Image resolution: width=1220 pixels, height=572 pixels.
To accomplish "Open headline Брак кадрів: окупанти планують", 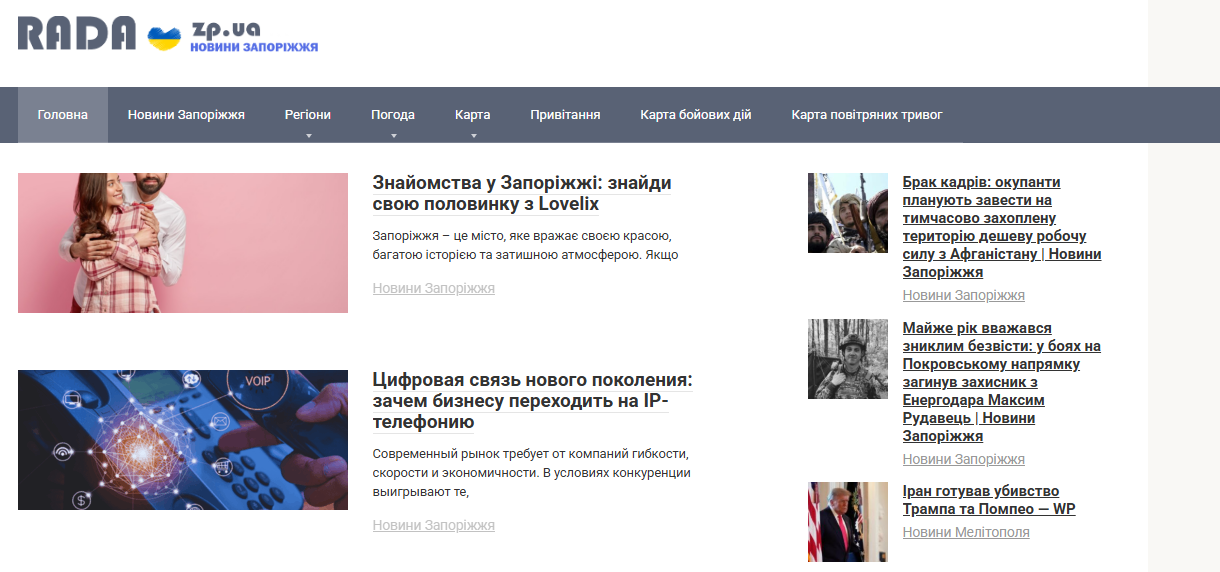I will [x=1002, y=227].
